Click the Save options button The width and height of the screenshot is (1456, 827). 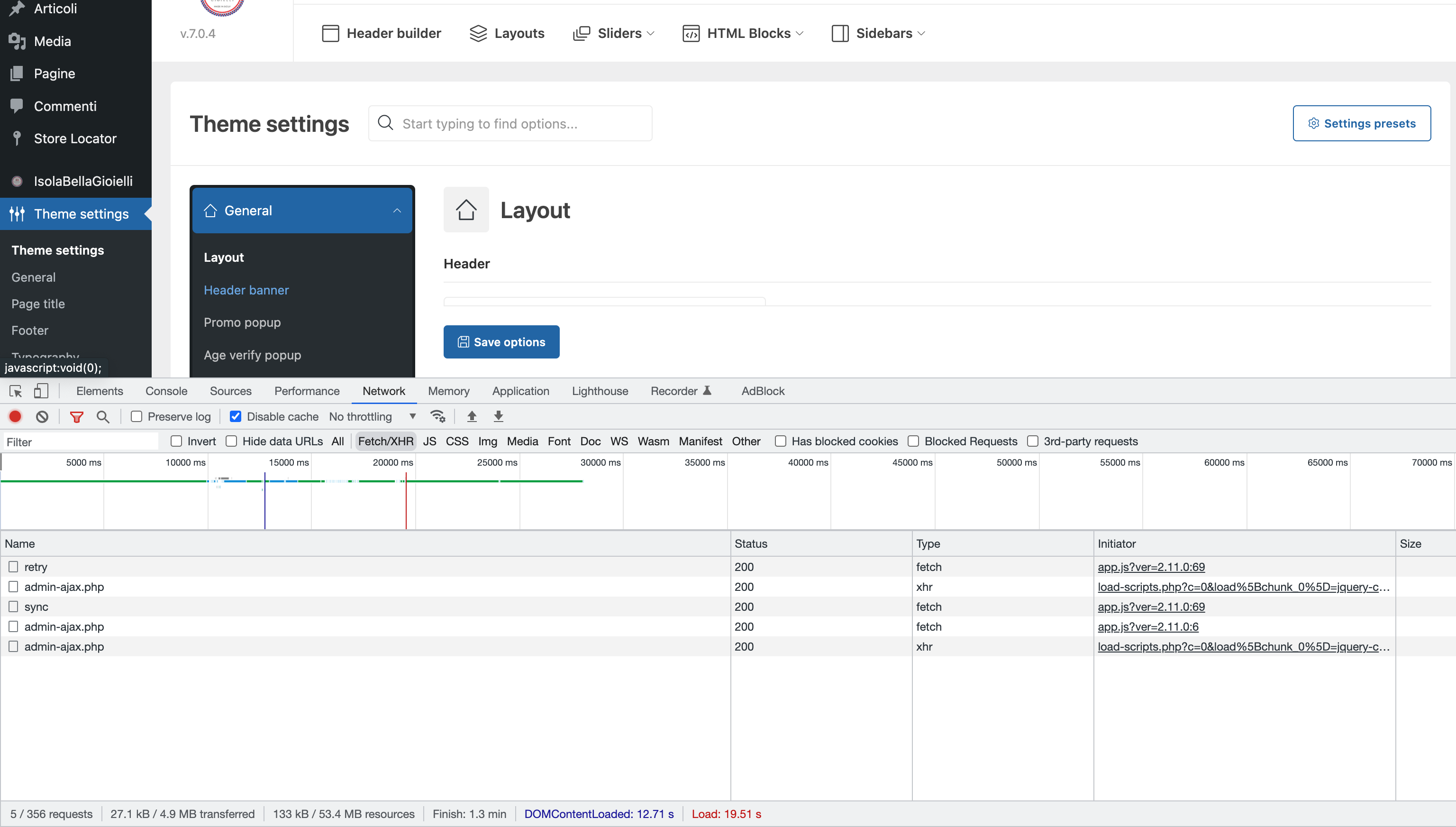pos(501,342)
